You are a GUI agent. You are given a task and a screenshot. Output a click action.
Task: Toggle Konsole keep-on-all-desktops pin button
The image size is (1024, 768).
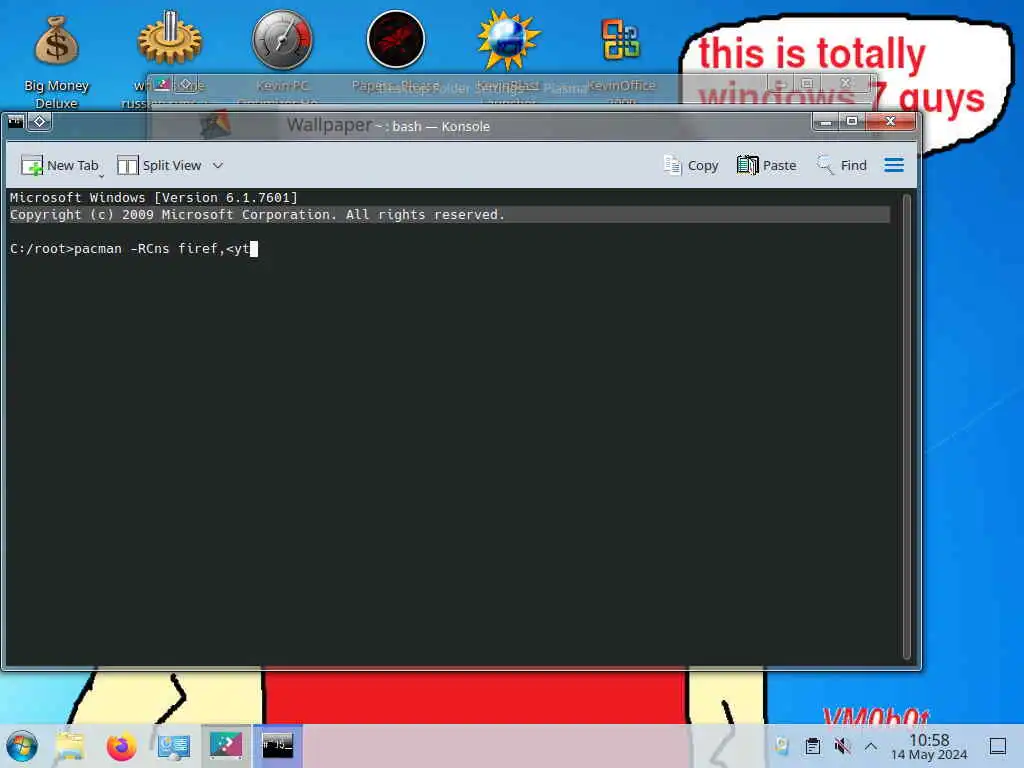point(39,121)
